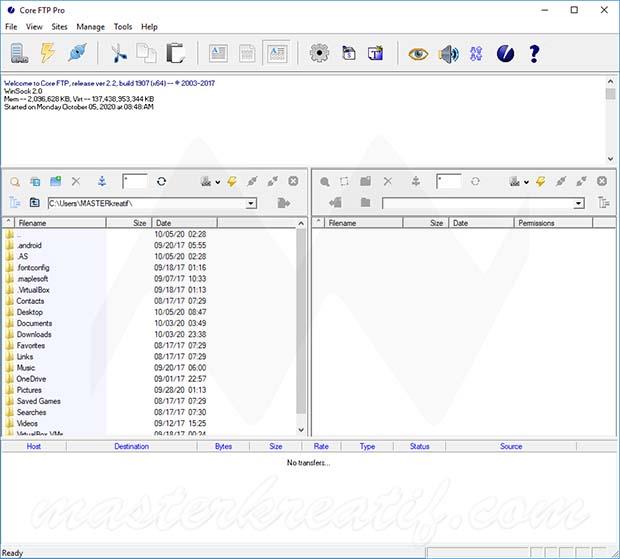Viewport: 620px width, 559px height.
Task: Click the Reconnect plug icon
Action: tap(77, 53)
